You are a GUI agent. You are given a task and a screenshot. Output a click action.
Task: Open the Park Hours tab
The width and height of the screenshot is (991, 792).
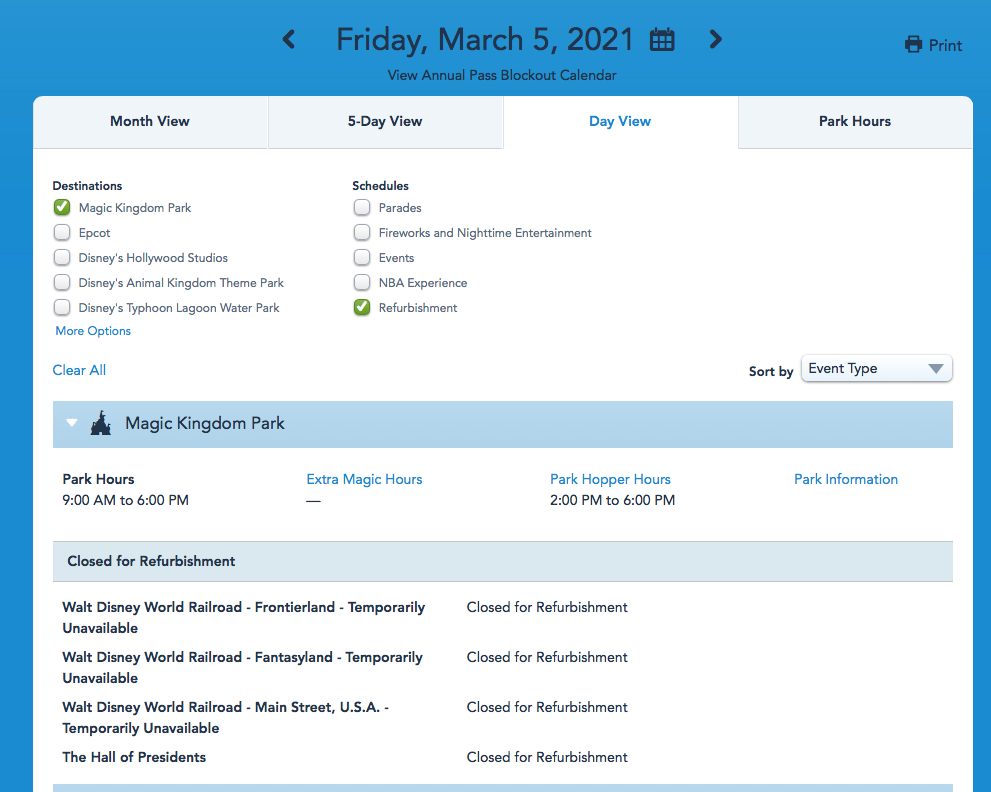855,122
